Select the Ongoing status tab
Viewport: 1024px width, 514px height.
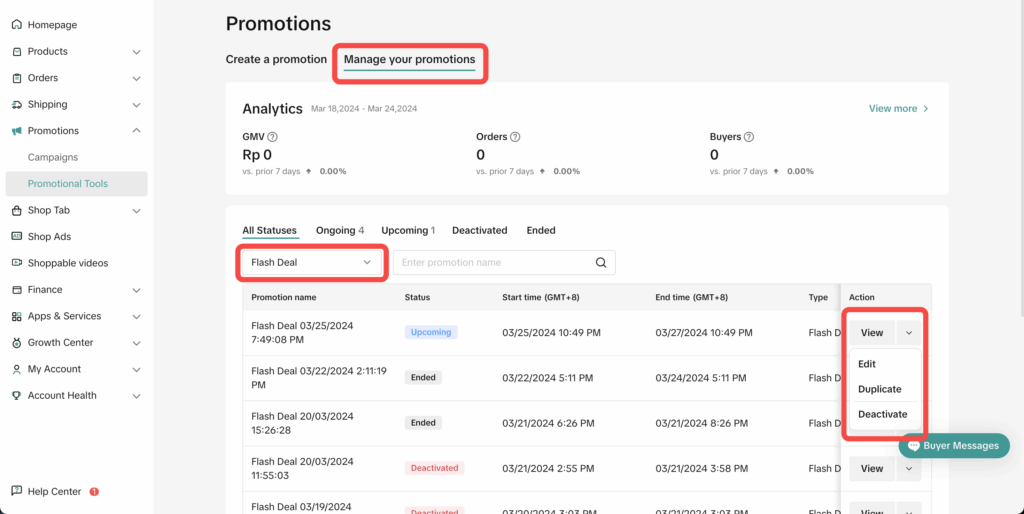point(339,231)
